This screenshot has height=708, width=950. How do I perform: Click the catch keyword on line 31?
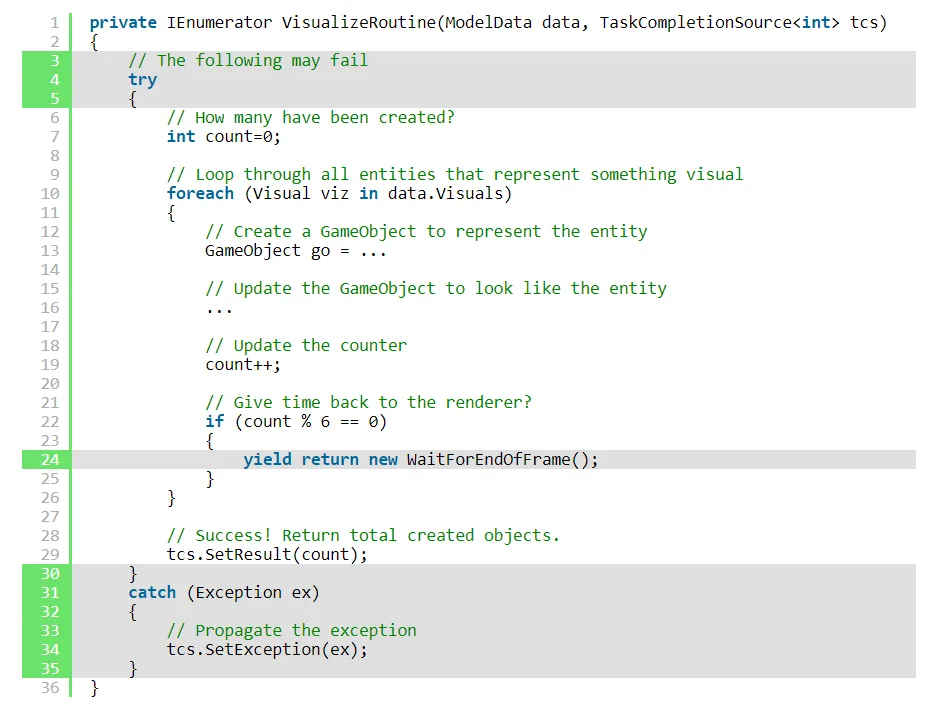pos(152,592)
